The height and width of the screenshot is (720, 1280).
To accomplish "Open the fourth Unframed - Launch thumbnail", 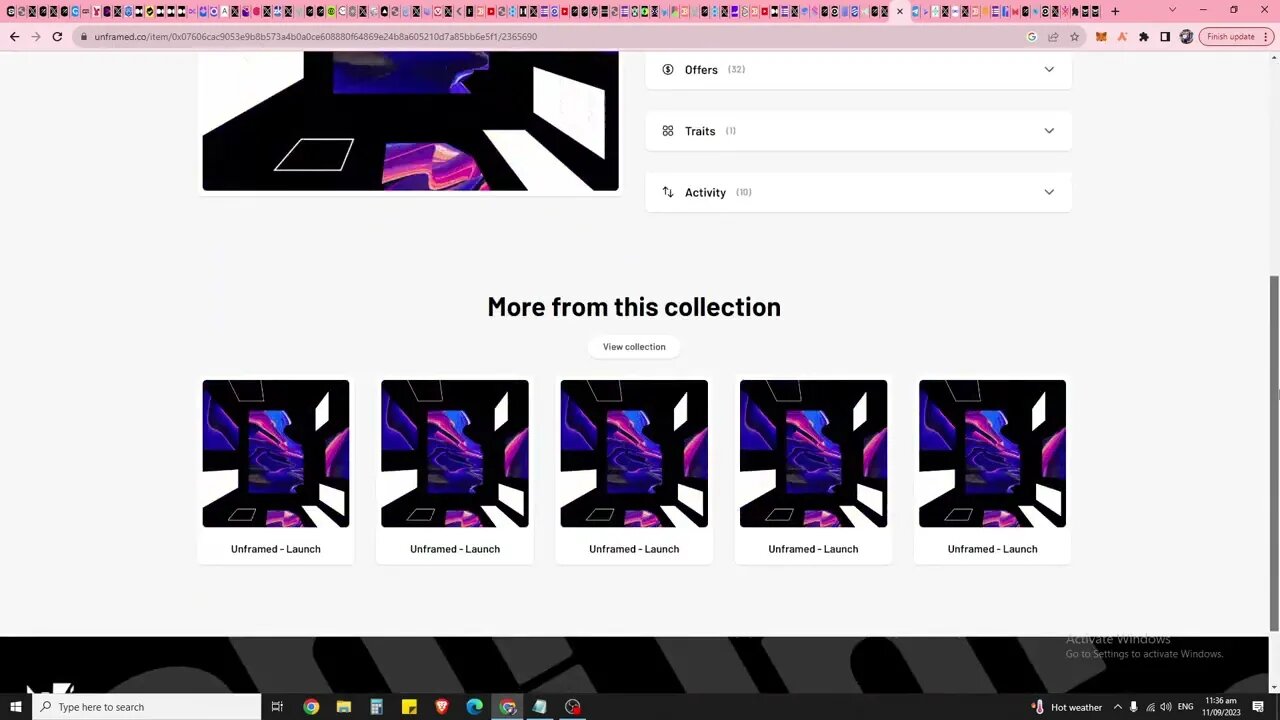I will click(813, 453).
